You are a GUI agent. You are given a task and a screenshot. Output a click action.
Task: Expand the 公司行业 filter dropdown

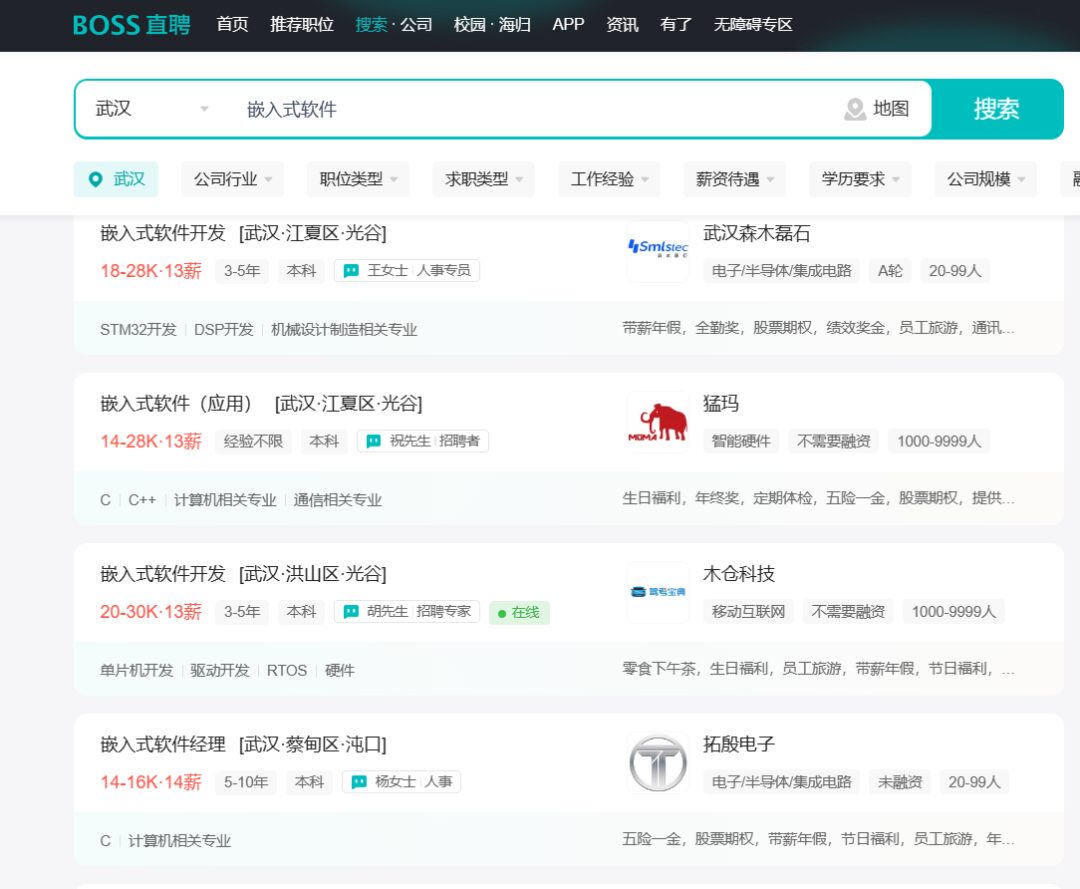[x=233, y=179]
